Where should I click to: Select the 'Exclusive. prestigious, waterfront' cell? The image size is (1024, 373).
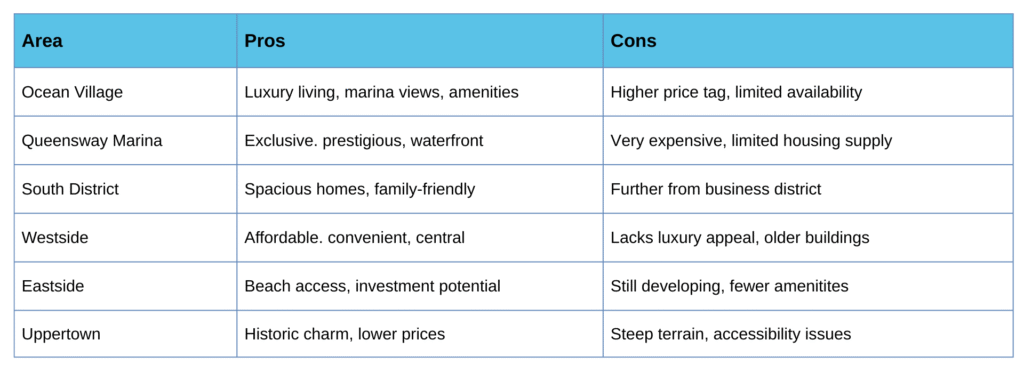tap(420, 140)
